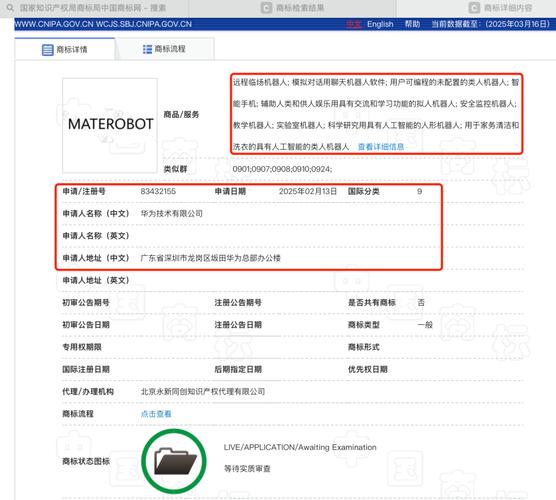
Task: Select the 中文 language link
Action: point(354,24)
